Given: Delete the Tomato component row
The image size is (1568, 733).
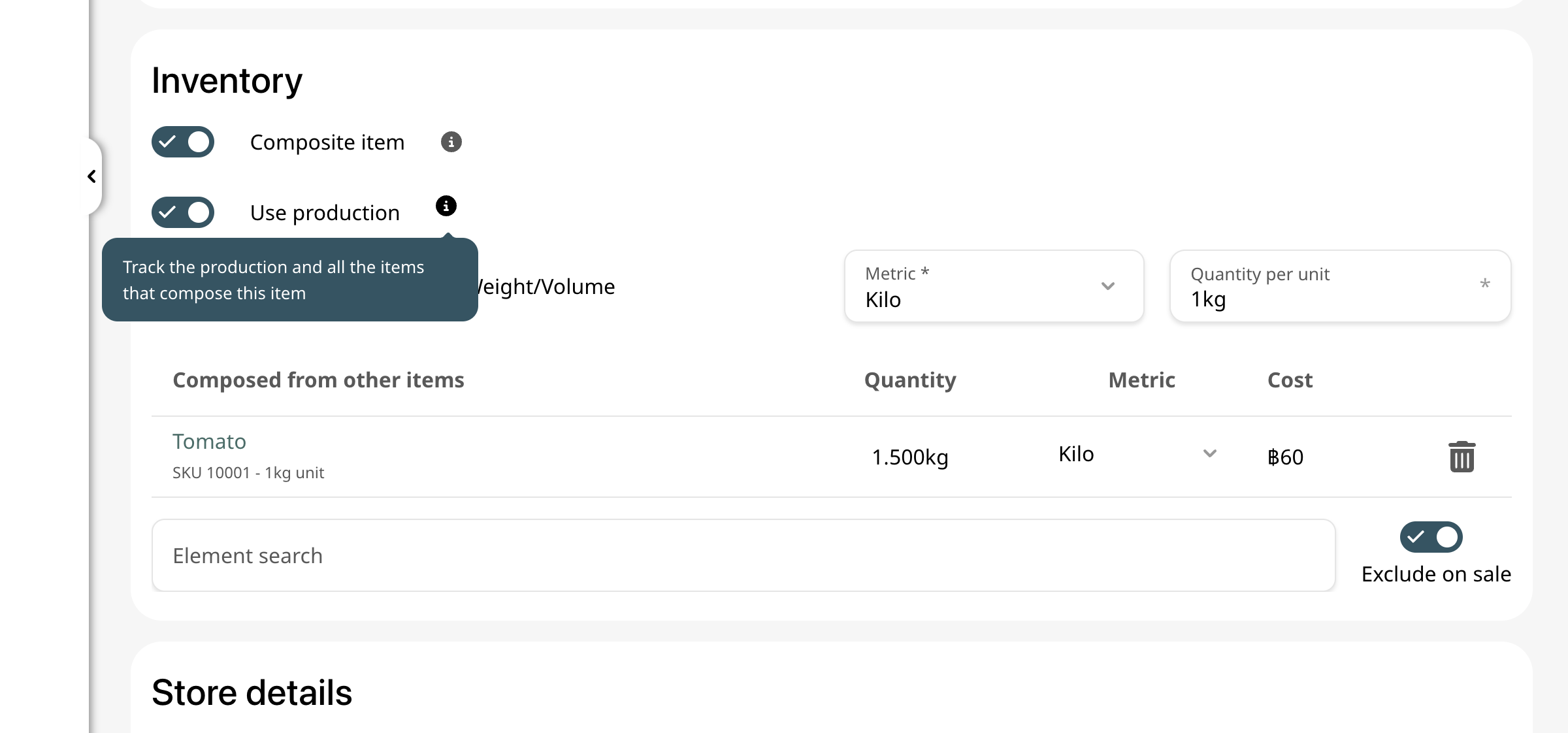Looking at the screenshot, I should 1462,457.
